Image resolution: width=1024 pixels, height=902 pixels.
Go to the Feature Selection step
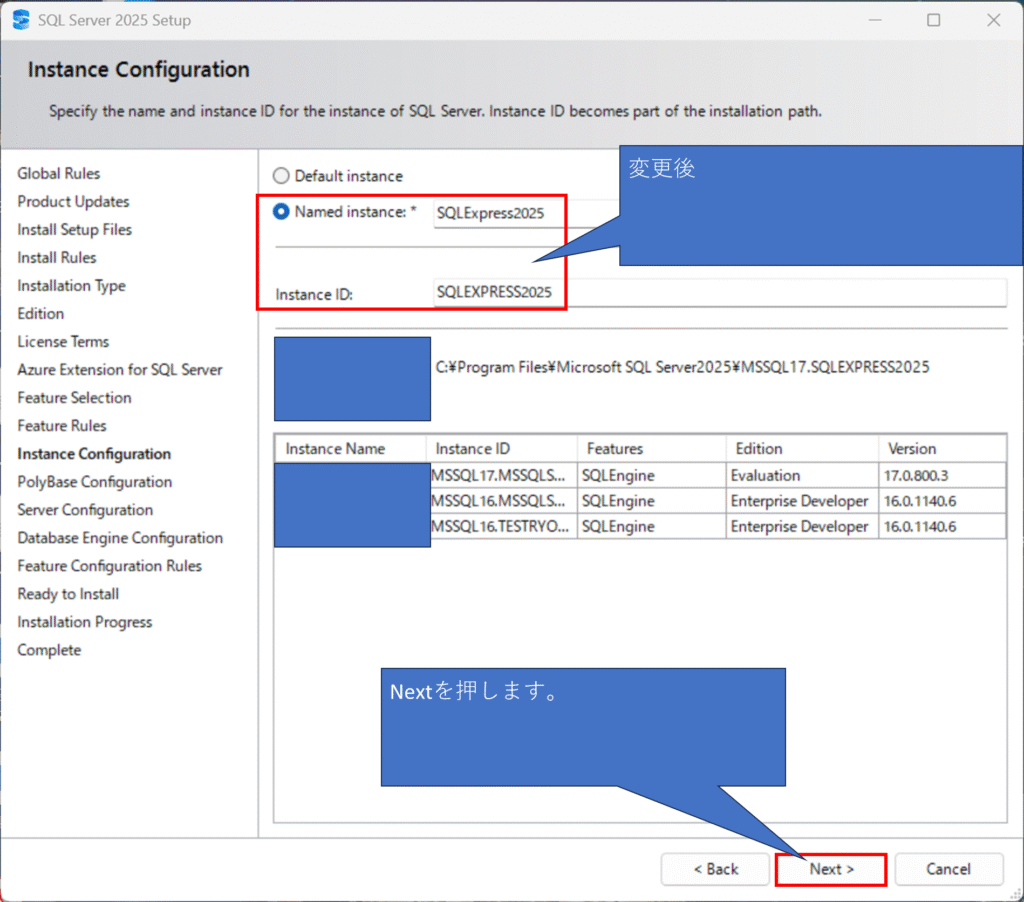tap(74, 398)
